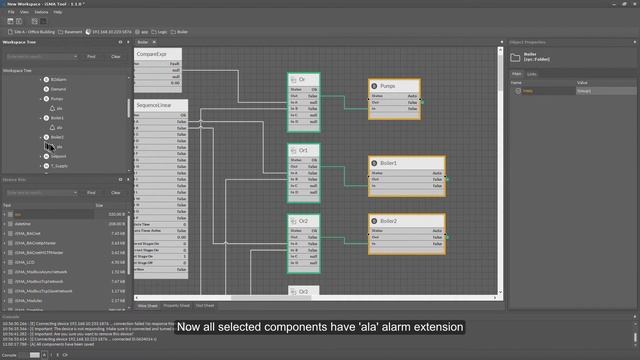Check the iSMA_BACnetMSTPMaster kit checkbox
This screenshot has width=640, height=360.
tap(10, 253)
